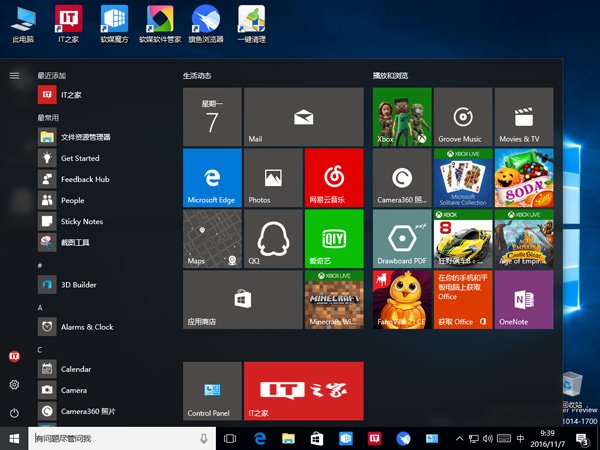This screenshot has width=600, height=450.
Task: Open Microsoft Solitaire Collection tile
Action: 463,178
